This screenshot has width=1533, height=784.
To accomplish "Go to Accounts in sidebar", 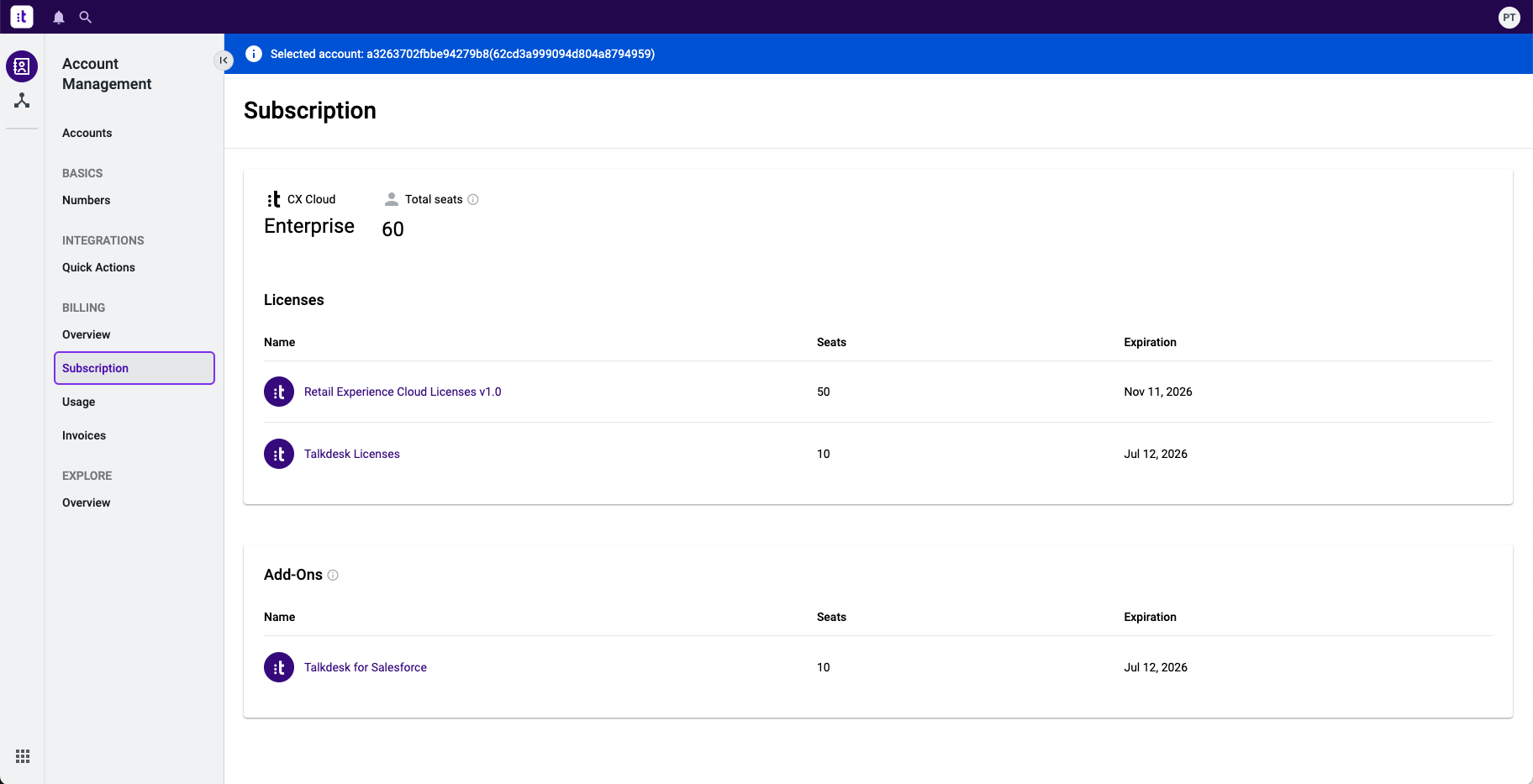I will (87, 133).
